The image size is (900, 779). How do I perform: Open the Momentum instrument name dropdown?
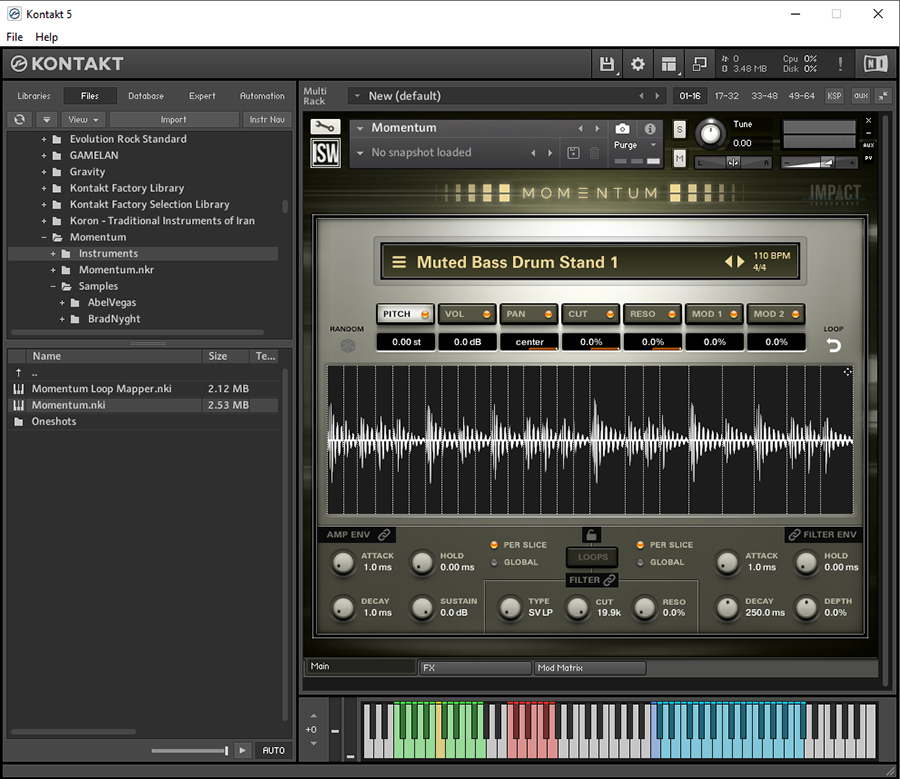pos(360,128)
